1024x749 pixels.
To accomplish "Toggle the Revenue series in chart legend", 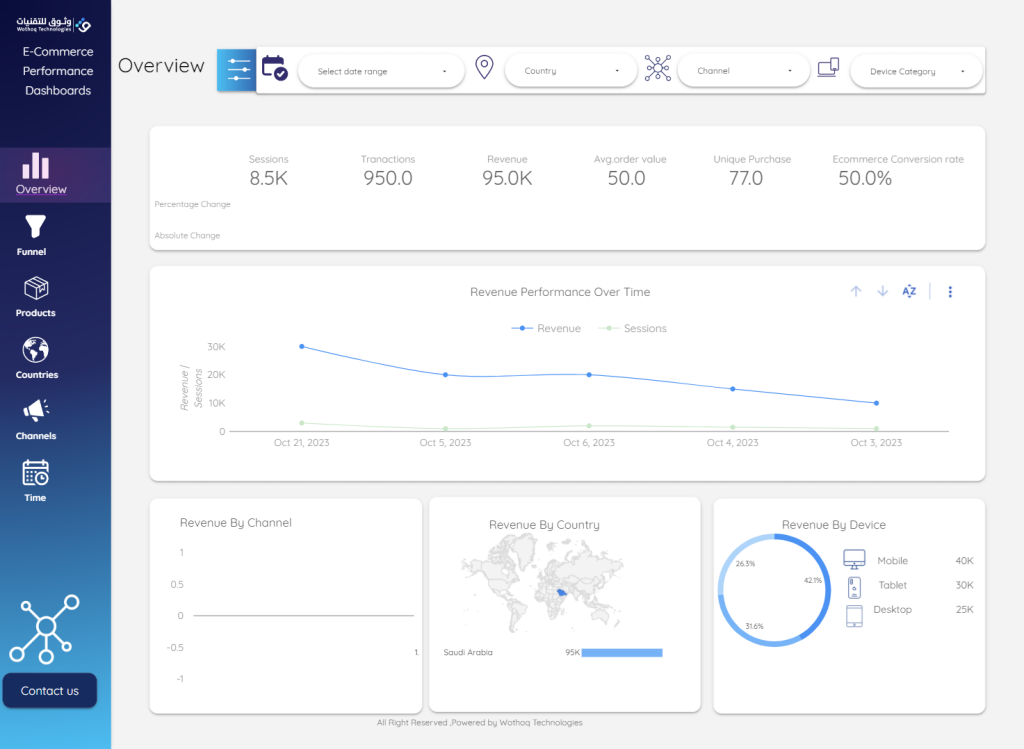I will (546, 328).
